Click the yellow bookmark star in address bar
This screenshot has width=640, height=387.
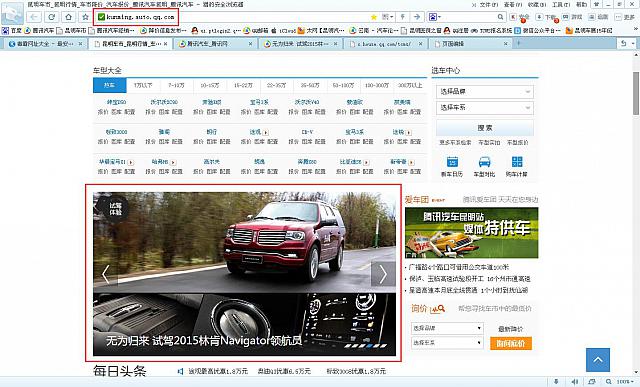373,17
